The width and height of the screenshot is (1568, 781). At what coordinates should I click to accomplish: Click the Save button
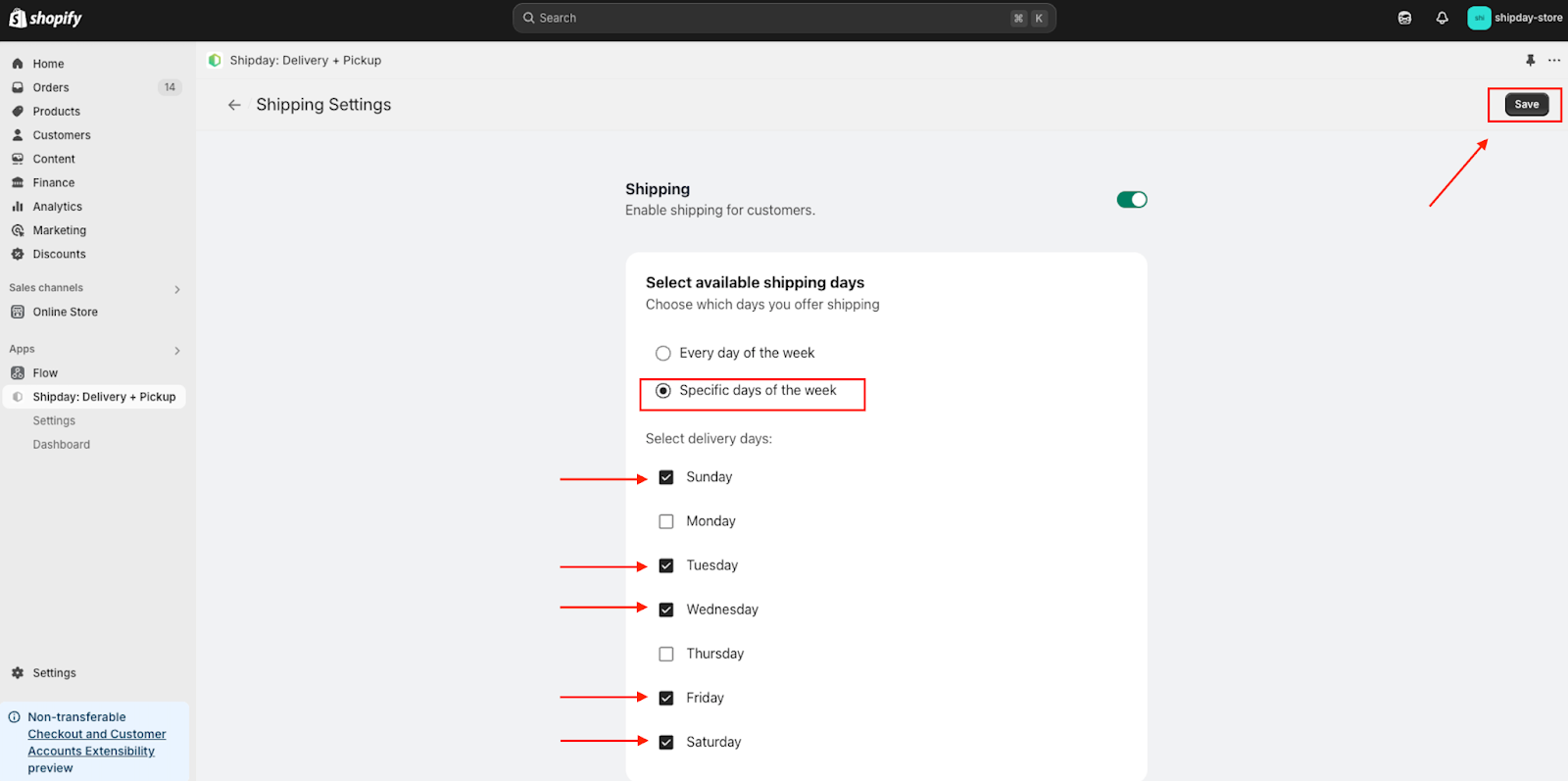[x=1527, y=104]
